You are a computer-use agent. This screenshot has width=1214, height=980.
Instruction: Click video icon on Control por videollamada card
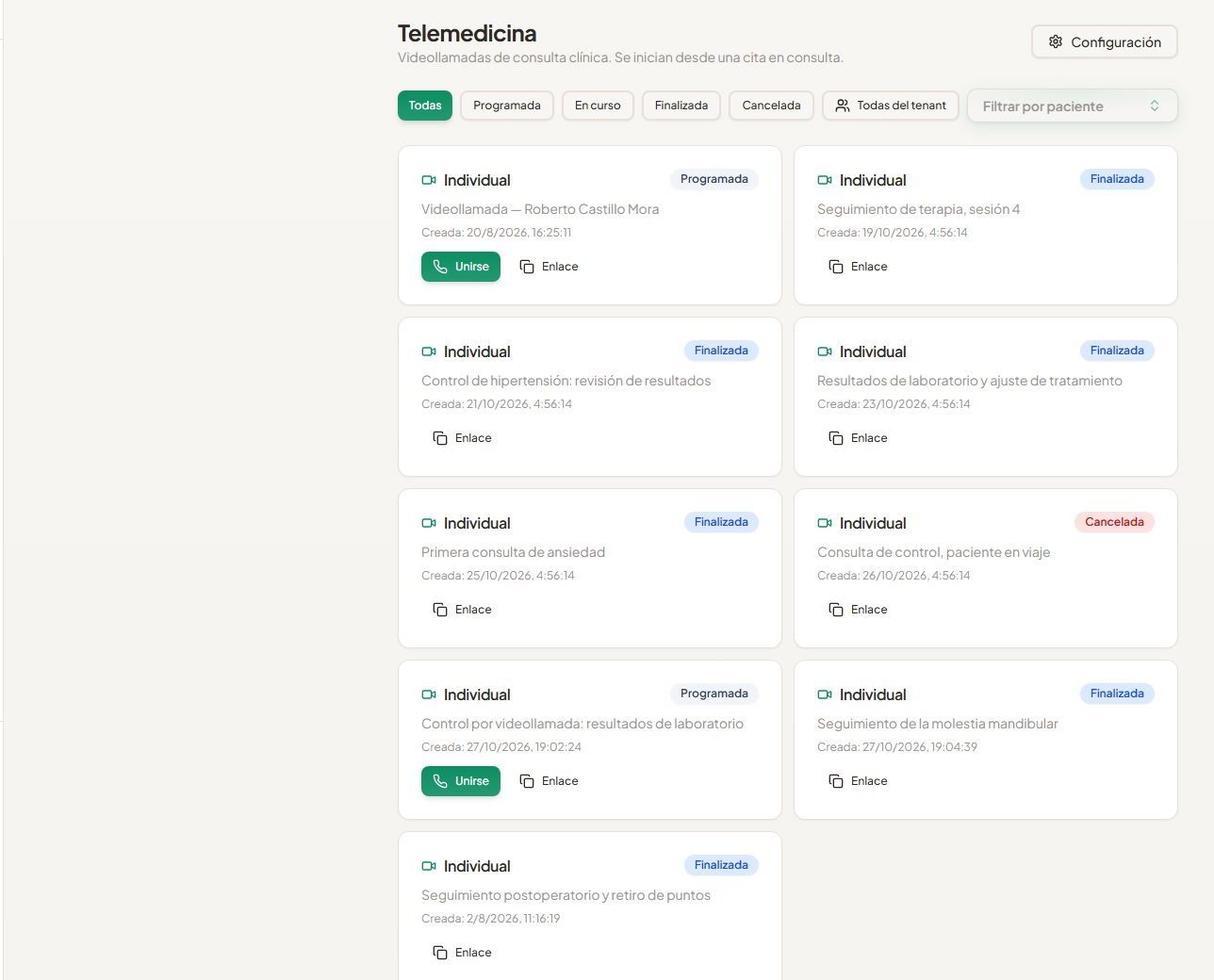click(x=429, y=694)
